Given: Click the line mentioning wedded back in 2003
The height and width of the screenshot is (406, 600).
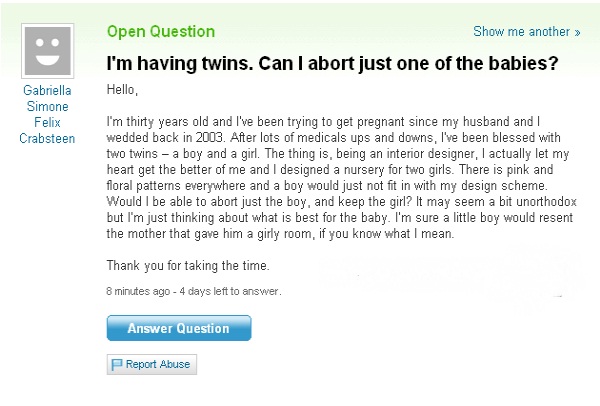Looking at the screenshot, I should click(334, 137).
